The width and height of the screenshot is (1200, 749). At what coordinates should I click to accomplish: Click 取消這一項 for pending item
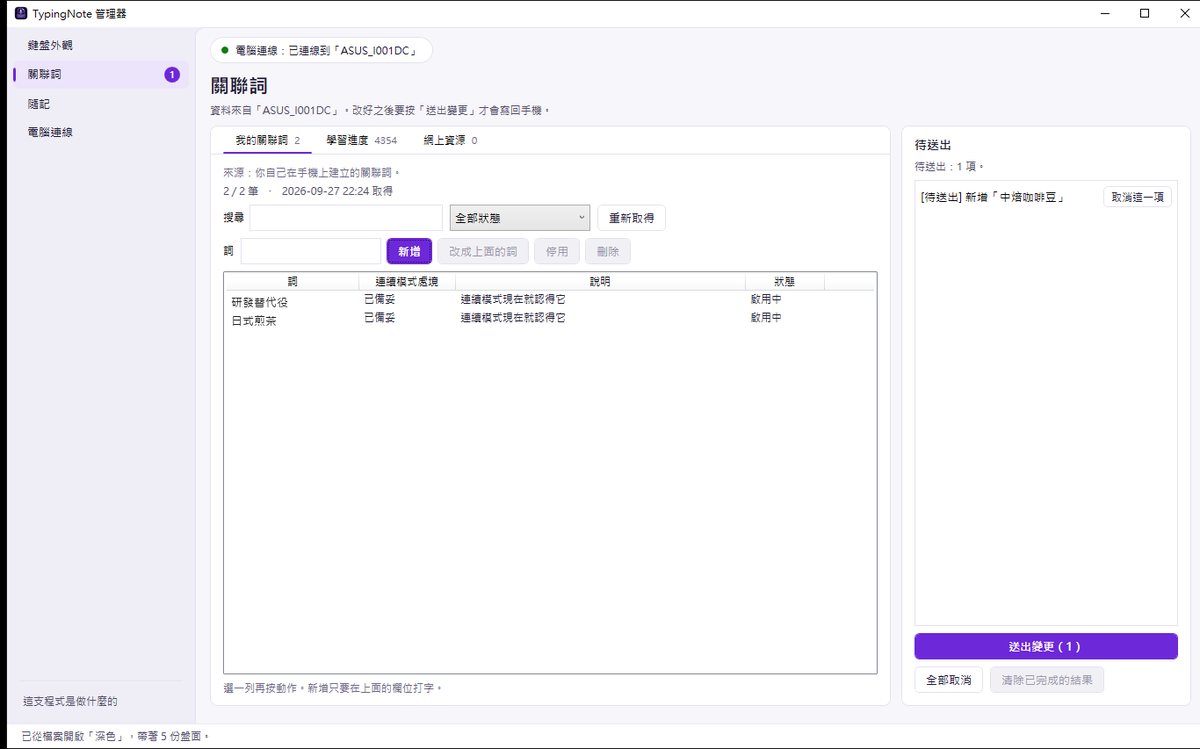(1137, 197)
